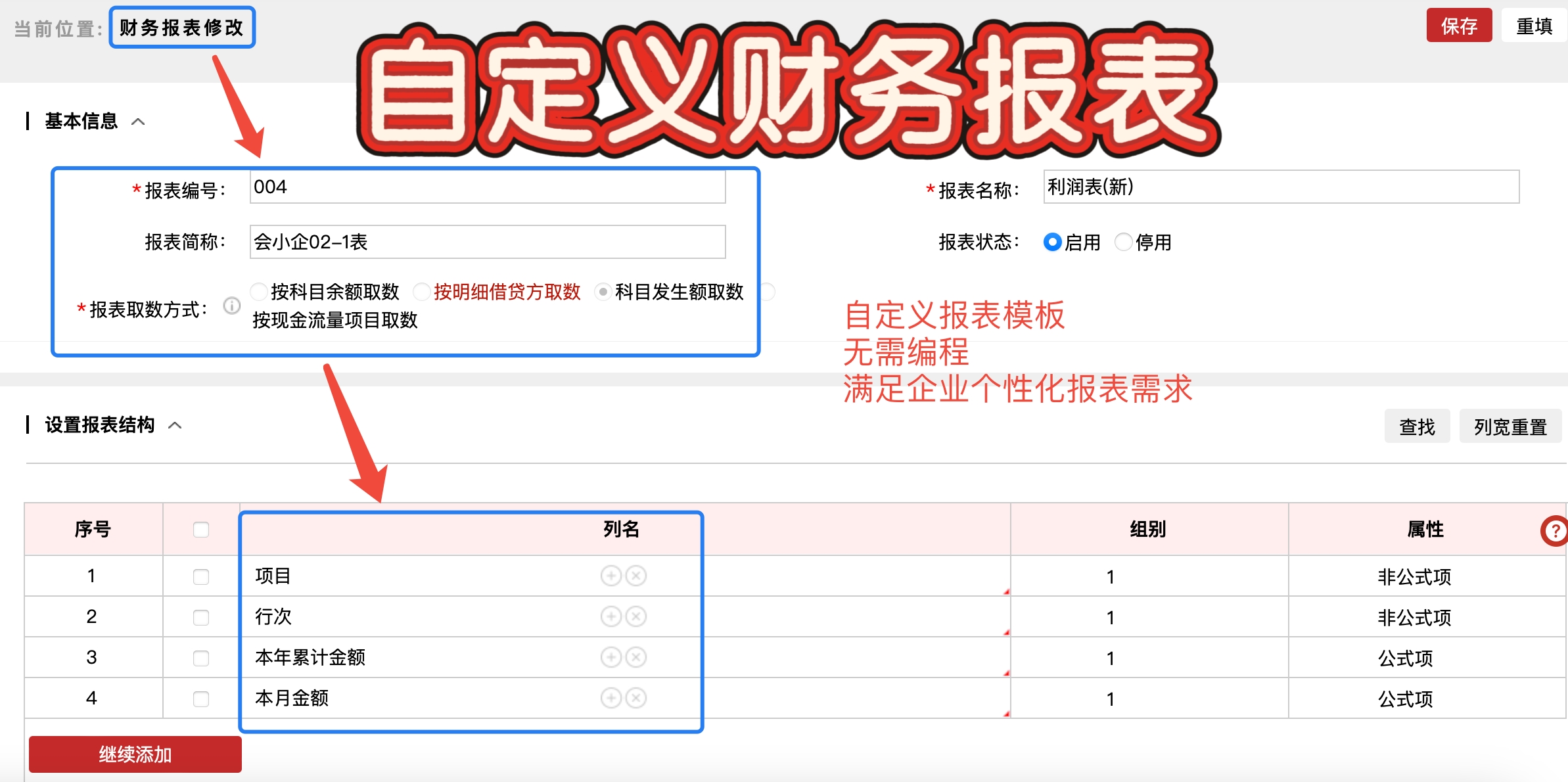The width and height of the screenshot is (1568, 782).
Task: Click the add icon in 项目 row
Action: pyautogui.click(x=611, y=576)
